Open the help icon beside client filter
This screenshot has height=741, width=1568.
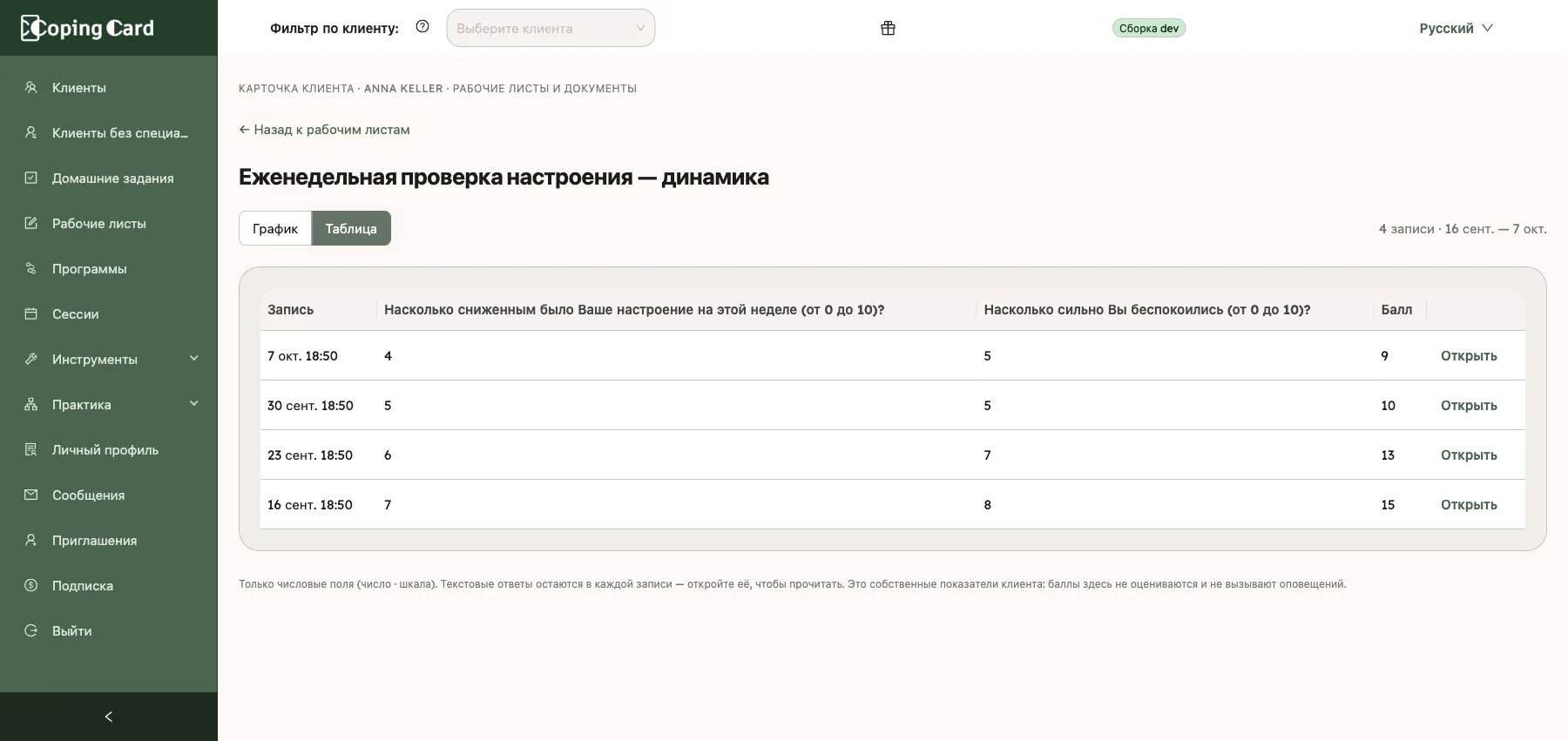coord(422,27)
